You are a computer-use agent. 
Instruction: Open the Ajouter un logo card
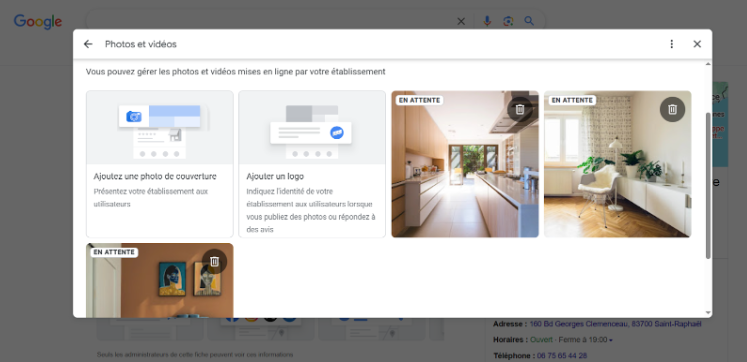pos(312,164)
